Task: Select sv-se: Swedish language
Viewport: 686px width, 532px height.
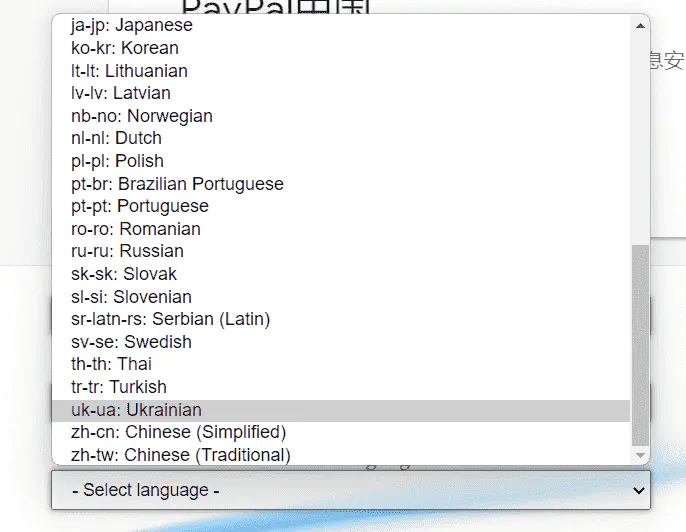Action: point(341,342)
